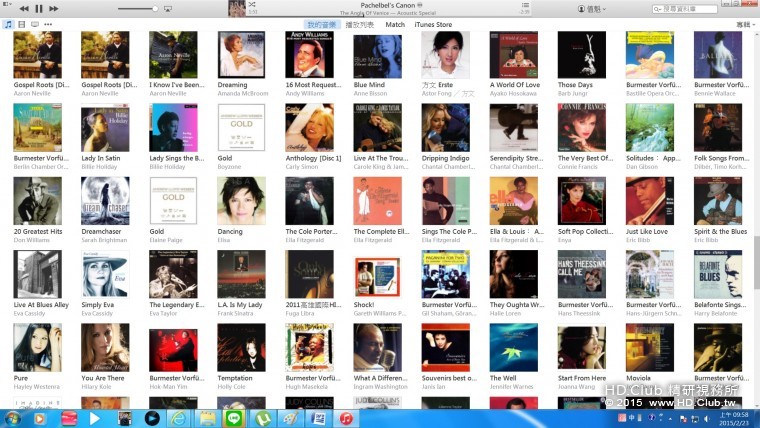Open Belafonte Sings the Blues cover
Viewport: 760px width, 428px height.
point(718,274)
